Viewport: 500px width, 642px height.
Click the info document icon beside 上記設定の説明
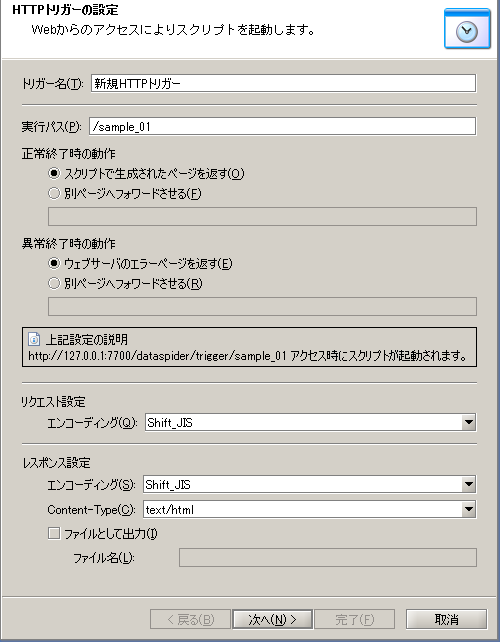(34, 339)
